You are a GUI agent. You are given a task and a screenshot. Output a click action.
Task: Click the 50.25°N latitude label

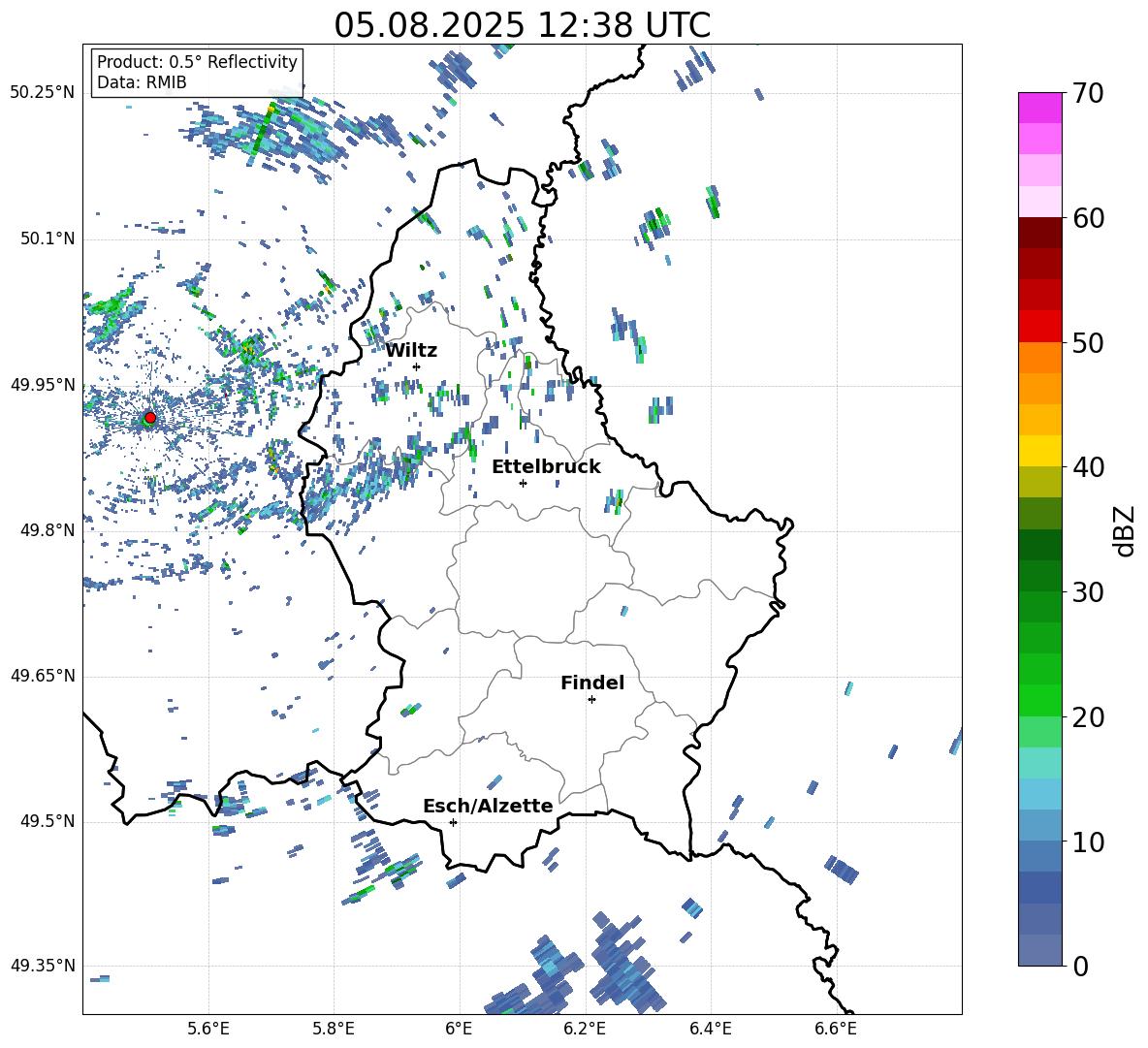[x=43, y=93]
